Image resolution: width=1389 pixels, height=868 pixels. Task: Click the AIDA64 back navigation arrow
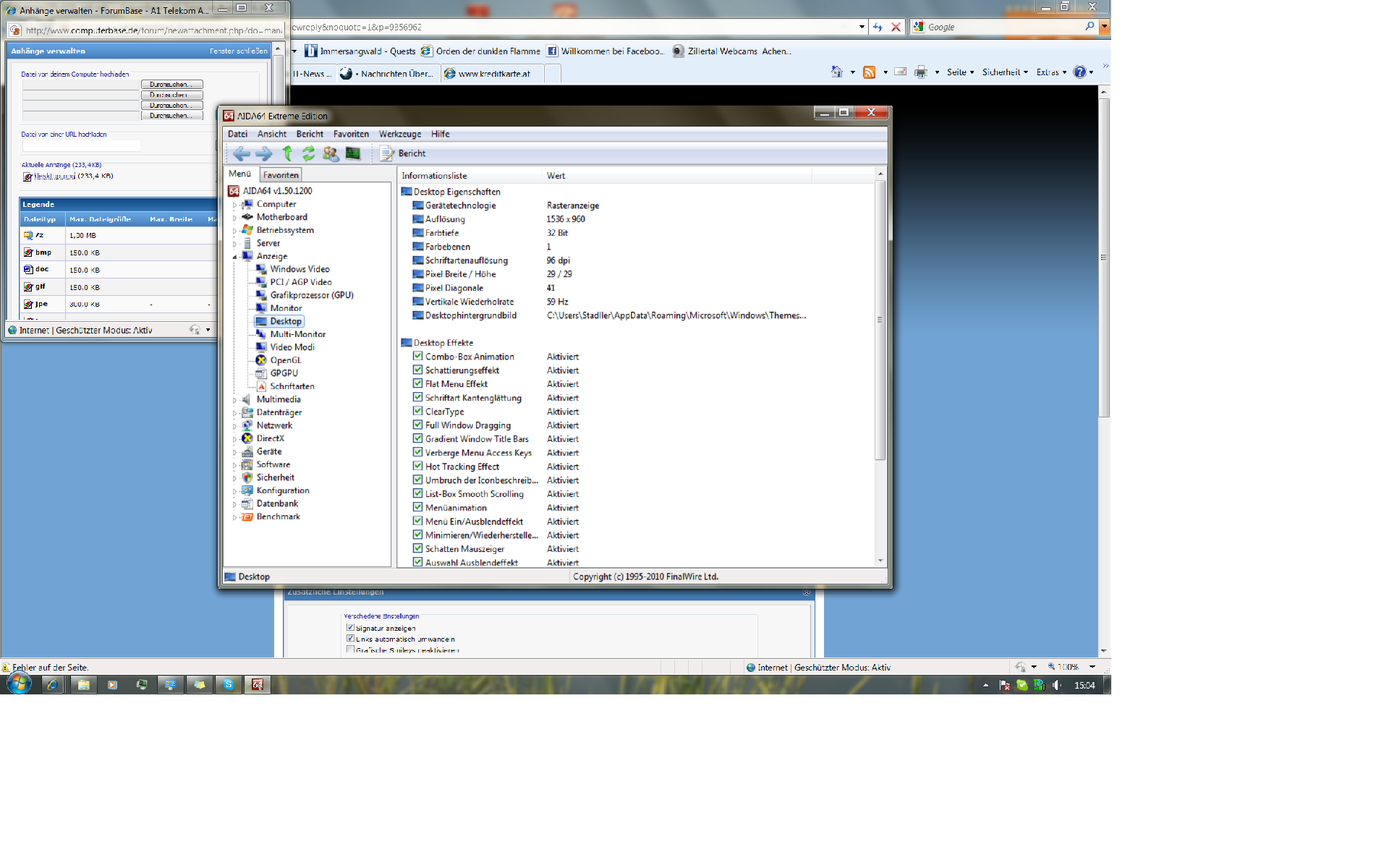tap(242, 153)
